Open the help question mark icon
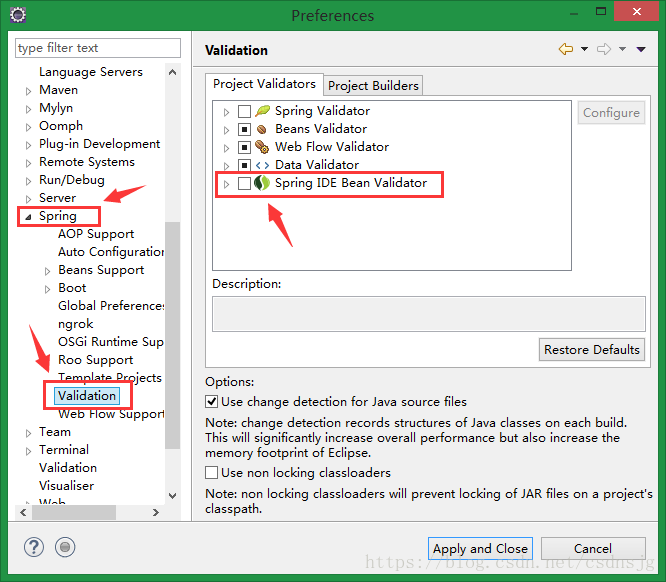Screen dimensions: 666x582 click(34, 547)
